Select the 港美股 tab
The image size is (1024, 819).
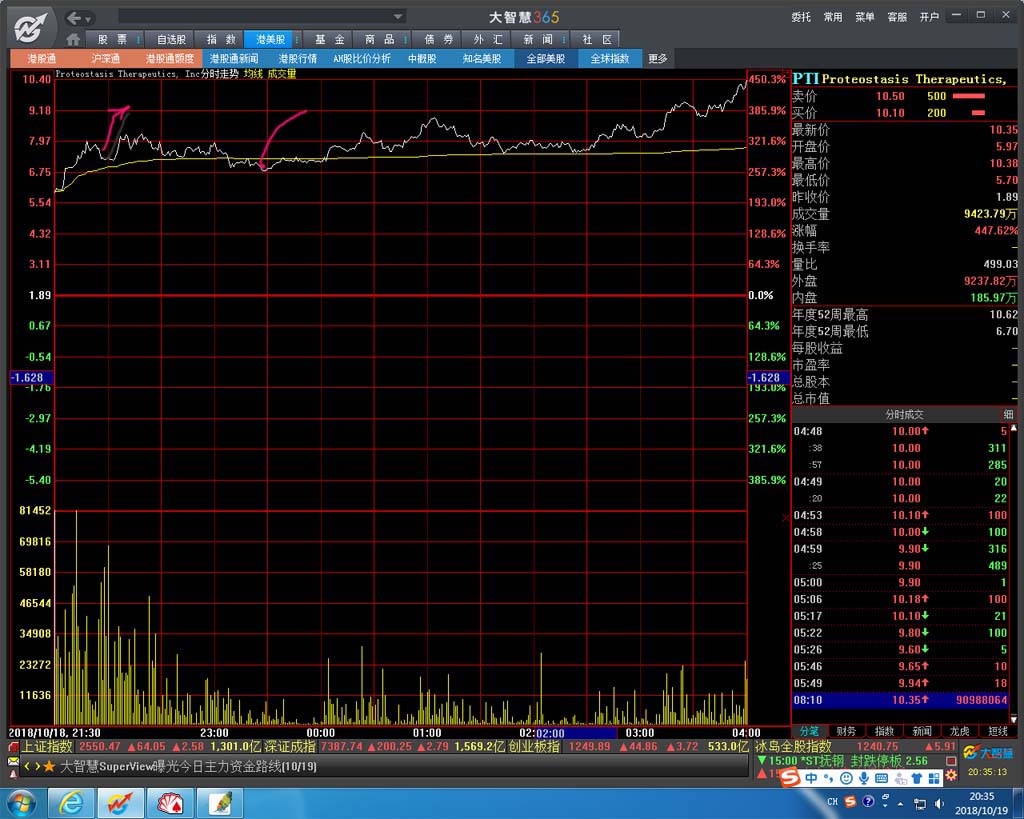[270, 39]
